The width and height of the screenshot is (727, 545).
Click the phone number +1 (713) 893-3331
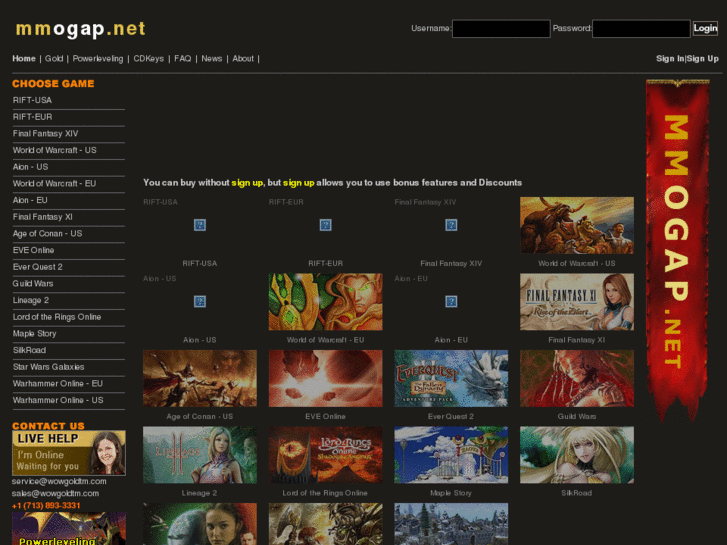click(x=46, y=506)
